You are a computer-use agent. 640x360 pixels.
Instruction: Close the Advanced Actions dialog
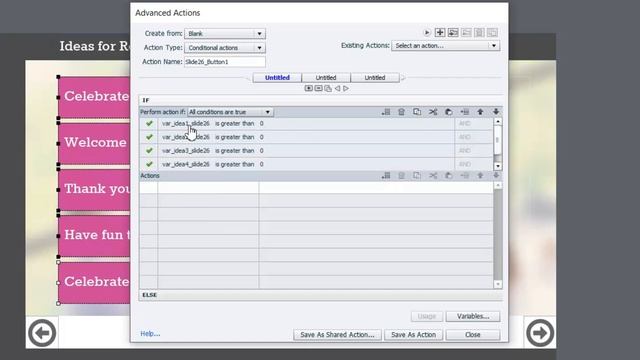click(473, 335)
